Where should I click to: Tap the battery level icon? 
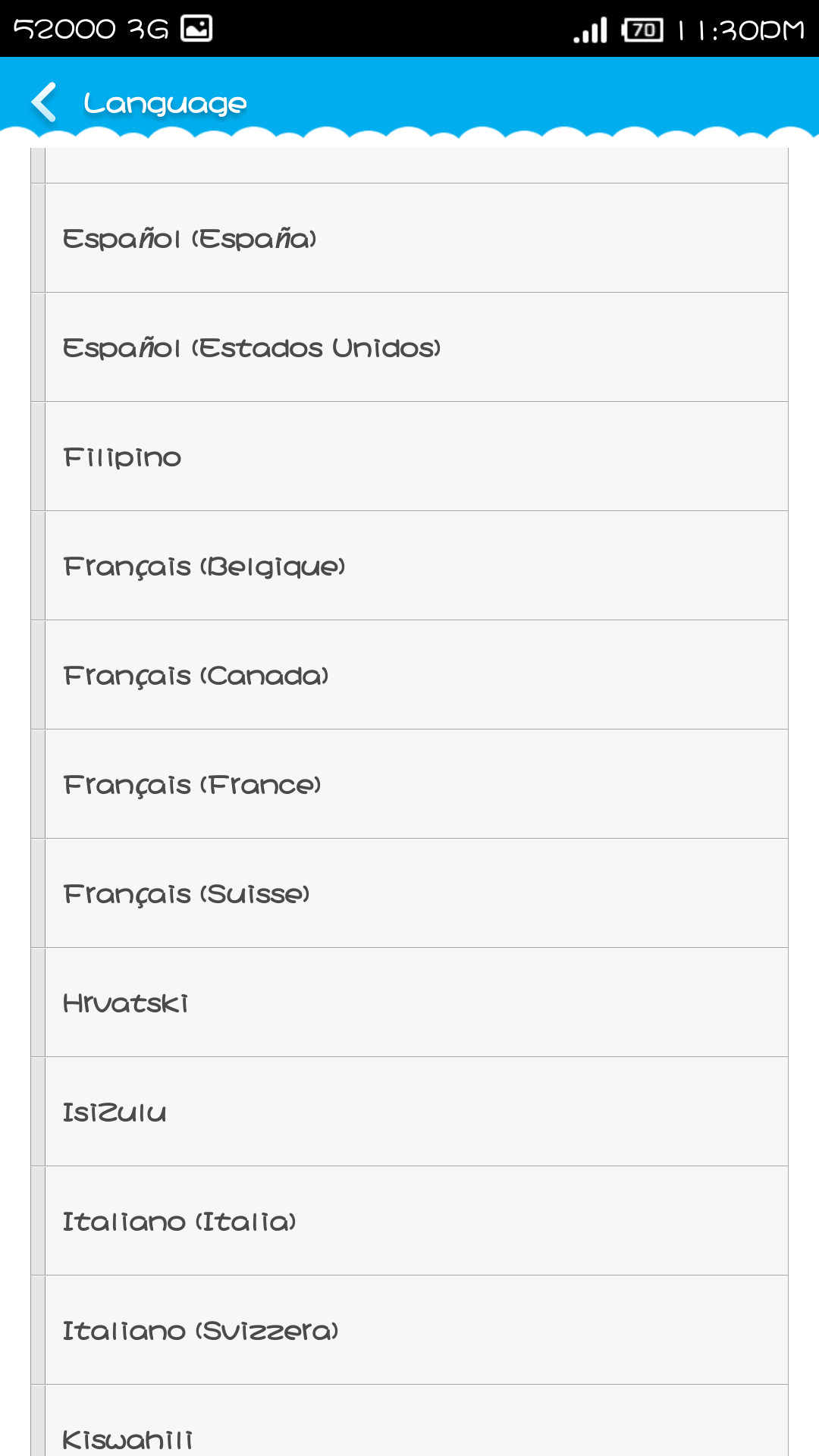coord(642,30)
